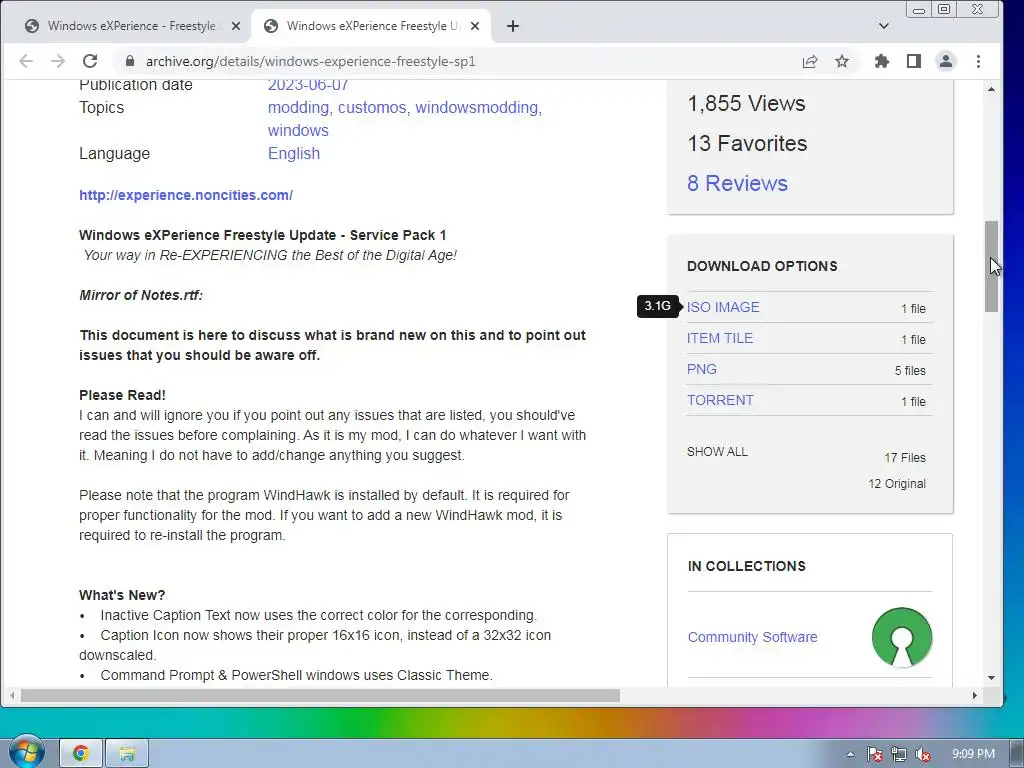View site security lock information

click(130, 61)
